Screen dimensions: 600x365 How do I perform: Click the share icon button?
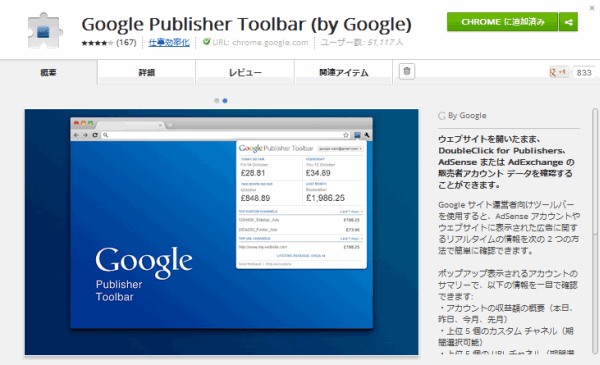[x=568, y=22]
